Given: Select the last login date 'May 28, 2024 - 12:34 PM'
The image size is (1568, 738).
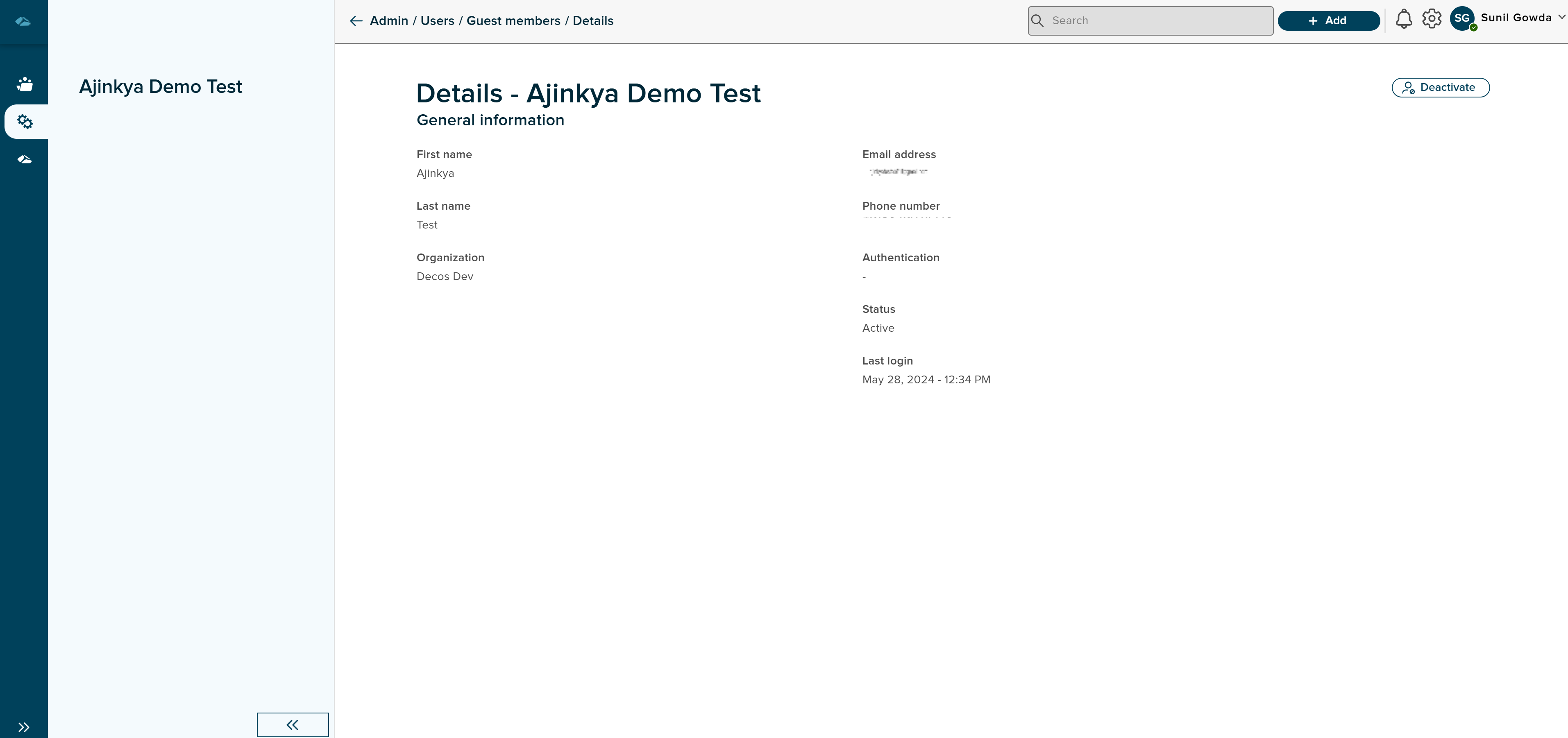Looking at the screenshot, I should point(926,380).
